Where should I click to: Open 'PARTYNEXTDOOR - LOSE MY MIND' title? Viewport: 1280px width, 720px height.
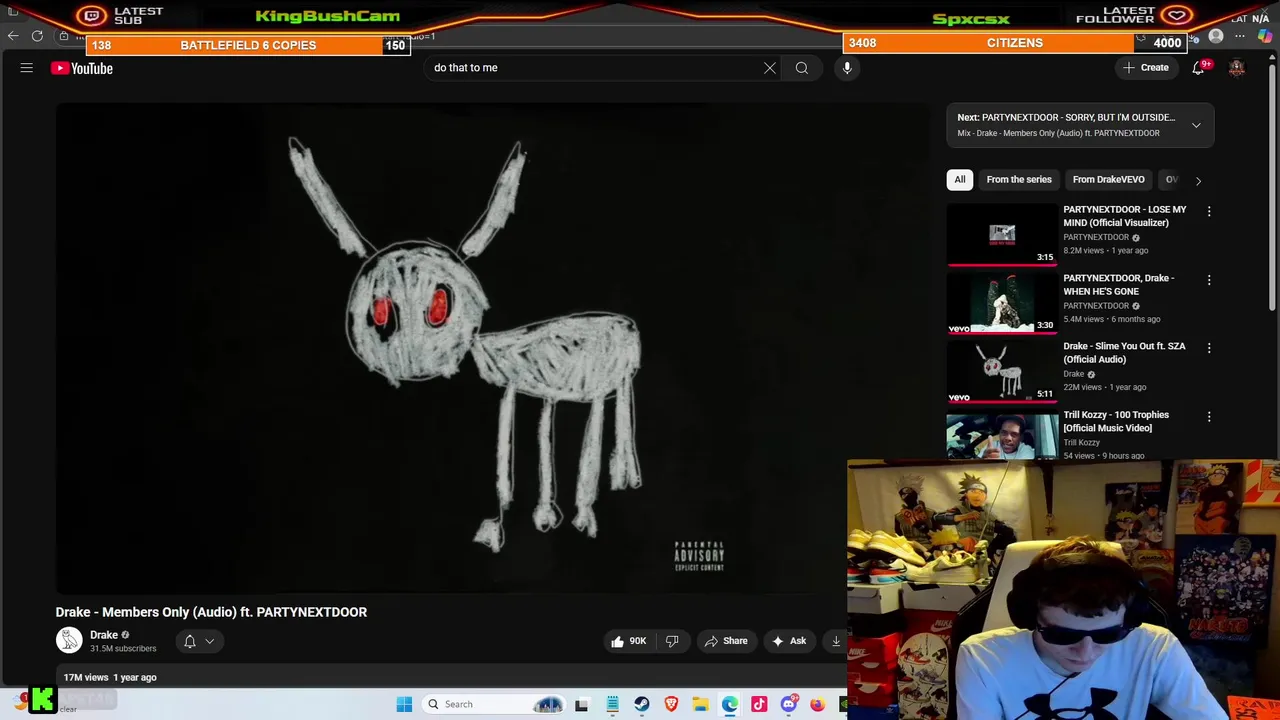click(x=1124, y=216)
